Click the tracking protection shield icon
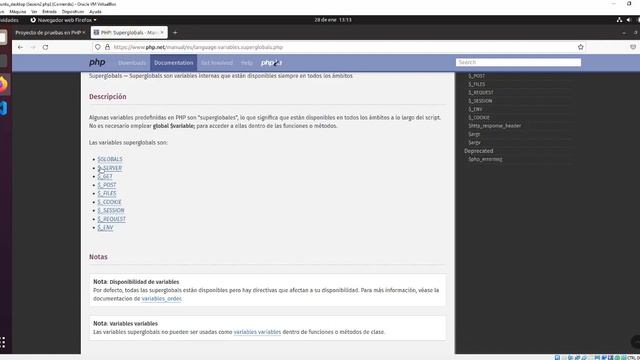 coord(98,47)
